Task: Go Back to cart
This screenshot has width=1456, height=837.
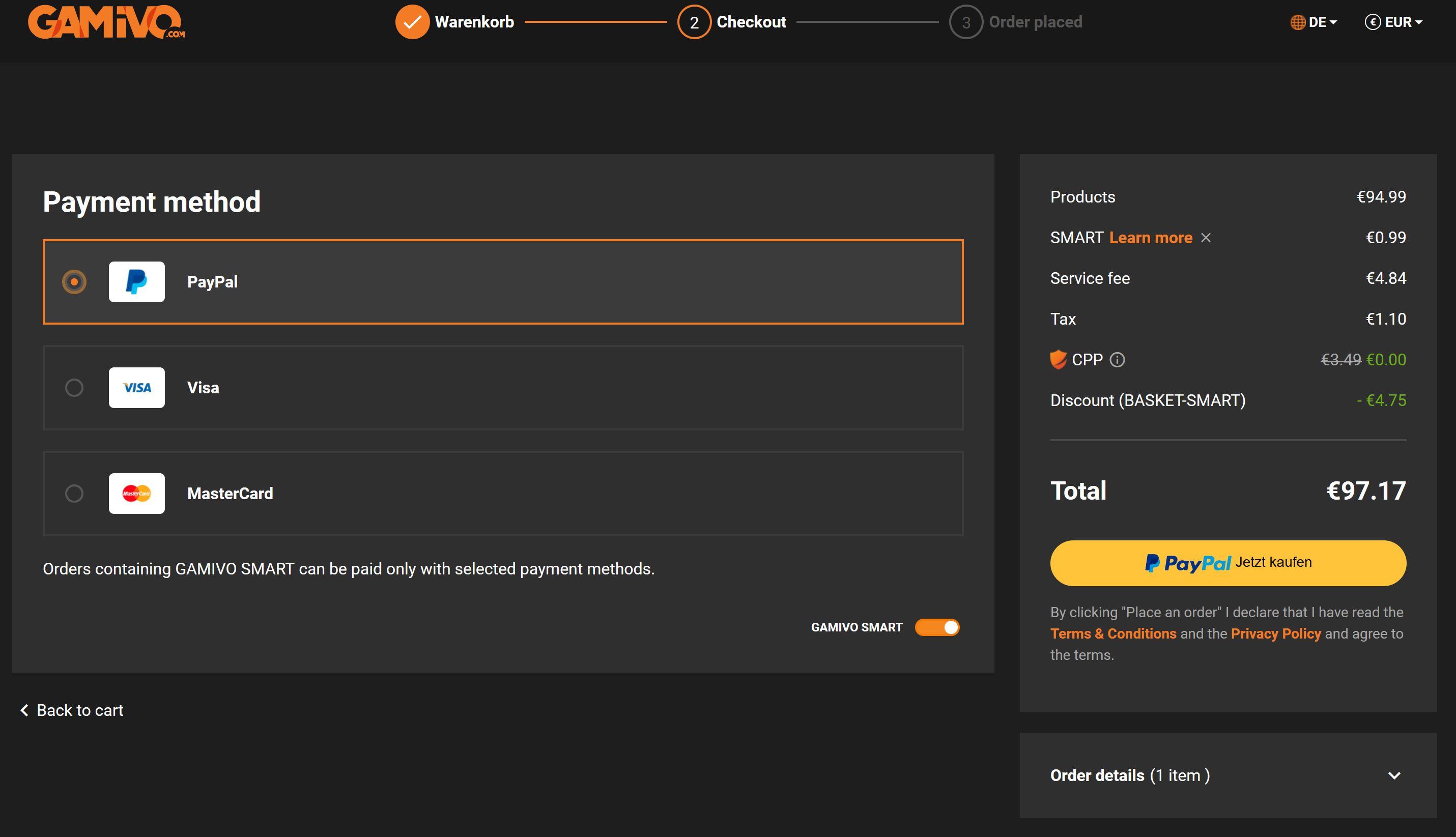Action: pos(72,710)
